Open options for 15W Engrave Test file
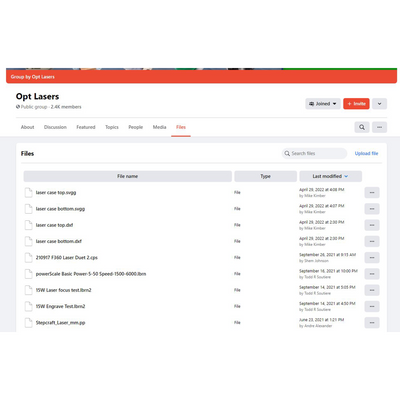Image resolution: width=400 pixels, height=400 pixels. click(372, 306)
